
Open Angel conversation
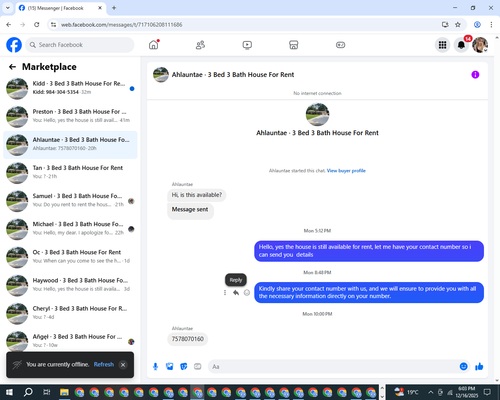click(x=70, y=341)
